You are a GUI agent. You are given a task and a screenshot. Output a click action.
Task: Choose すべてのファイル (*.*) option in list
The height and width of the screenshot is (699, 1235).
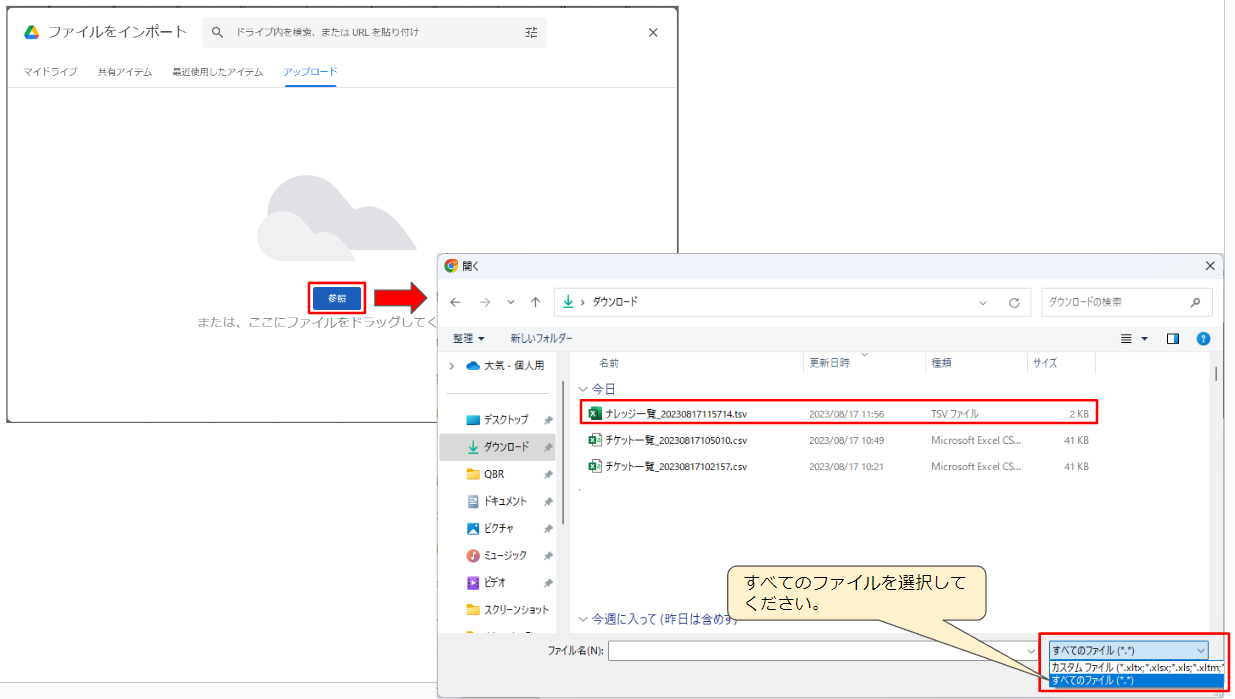pyautogui.click(x=1134, y=681)
